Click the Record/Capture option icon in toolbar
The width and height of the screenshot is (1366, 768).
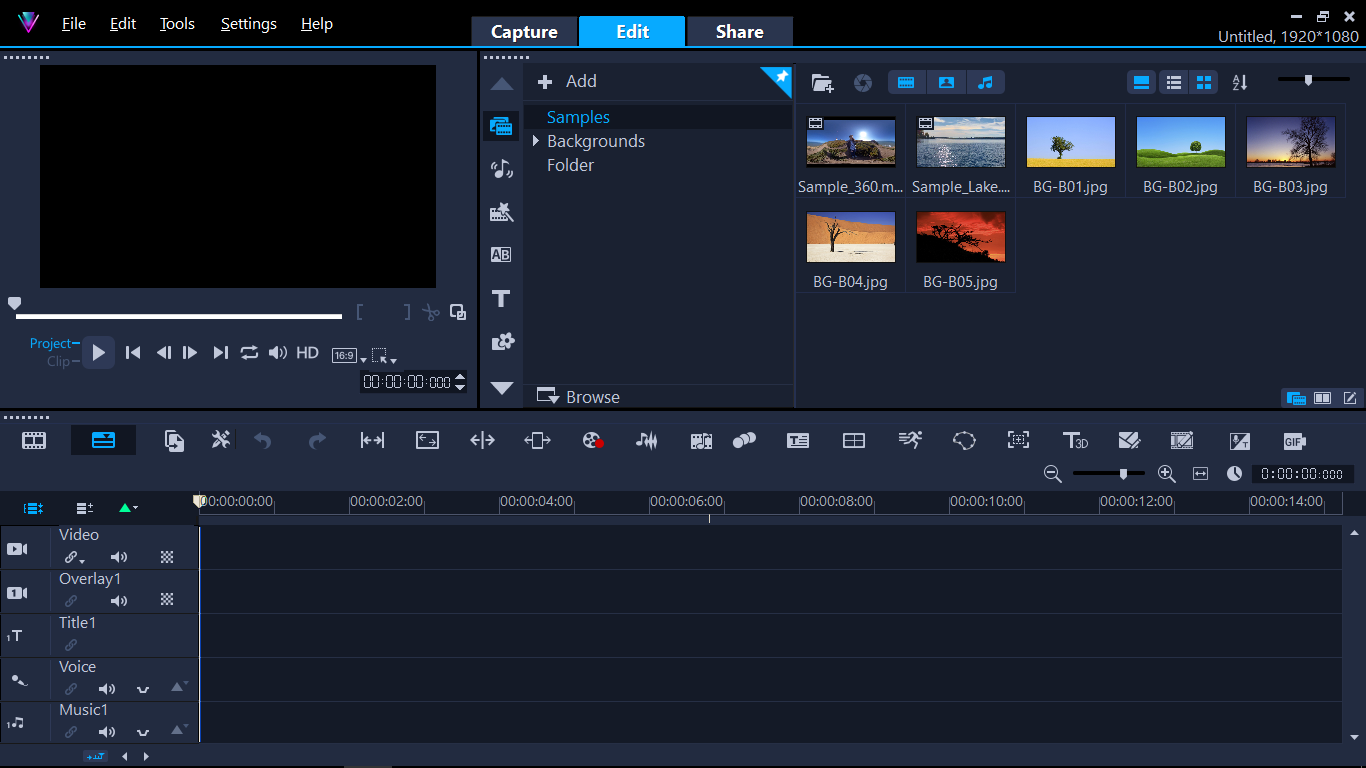593,441
